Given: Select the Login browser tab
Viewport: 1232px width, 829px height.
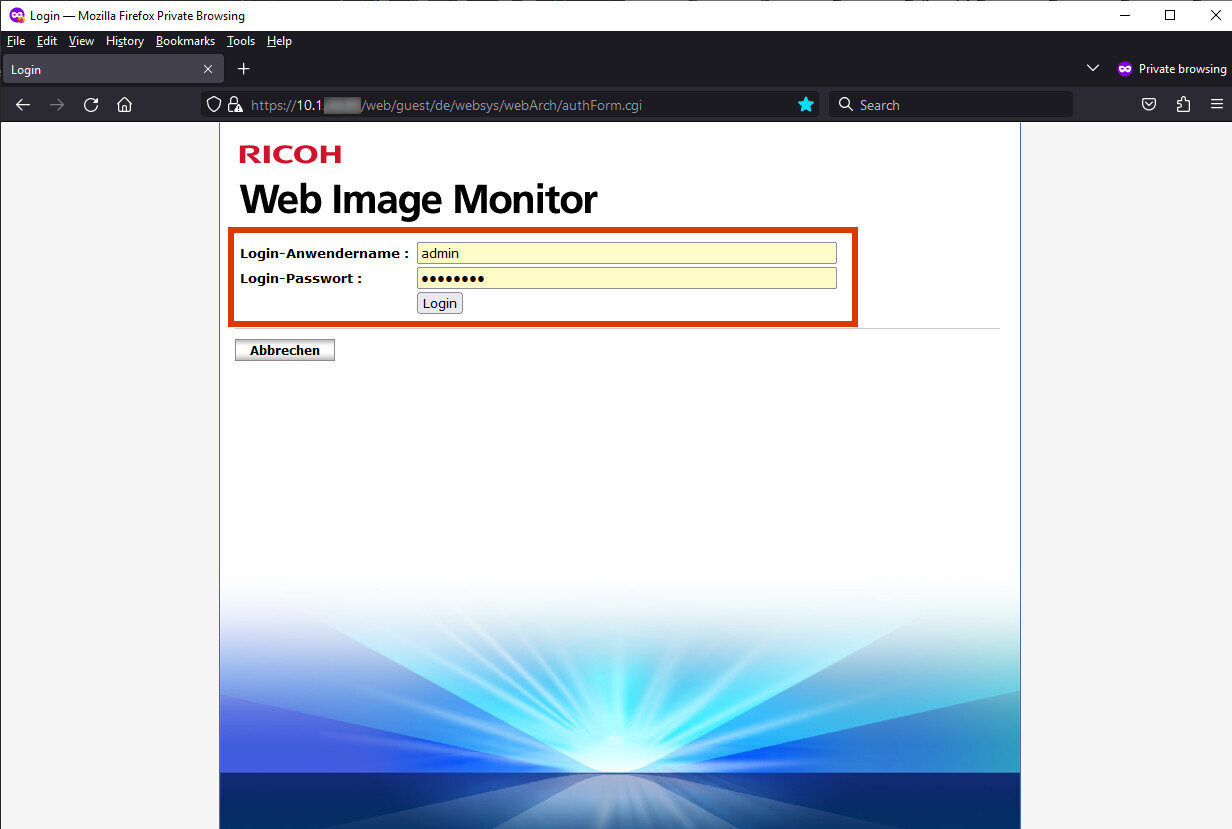Looking at the screenshot, I should point(112,69).
